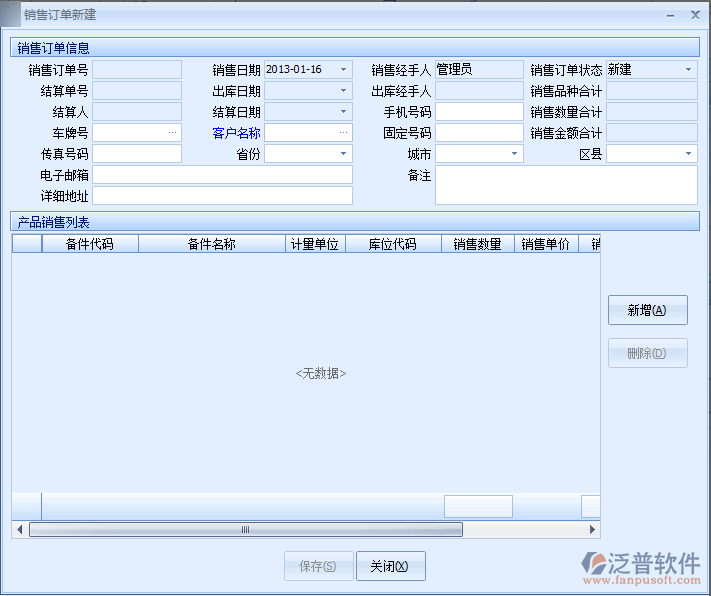
Task: Click the 车牌号 lookup ellipsis icon
Action: 172,133
